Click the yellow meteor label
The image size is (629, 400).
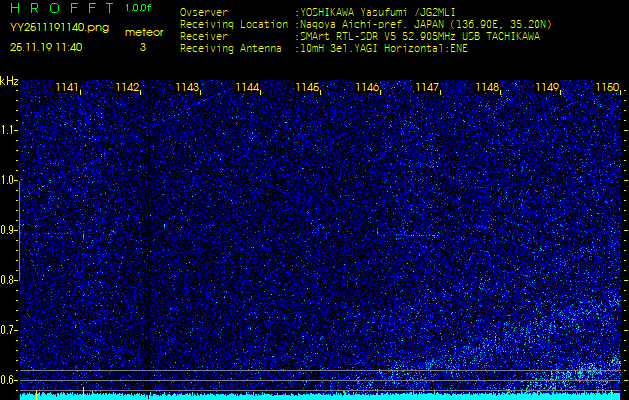click(x=143, y=32)
